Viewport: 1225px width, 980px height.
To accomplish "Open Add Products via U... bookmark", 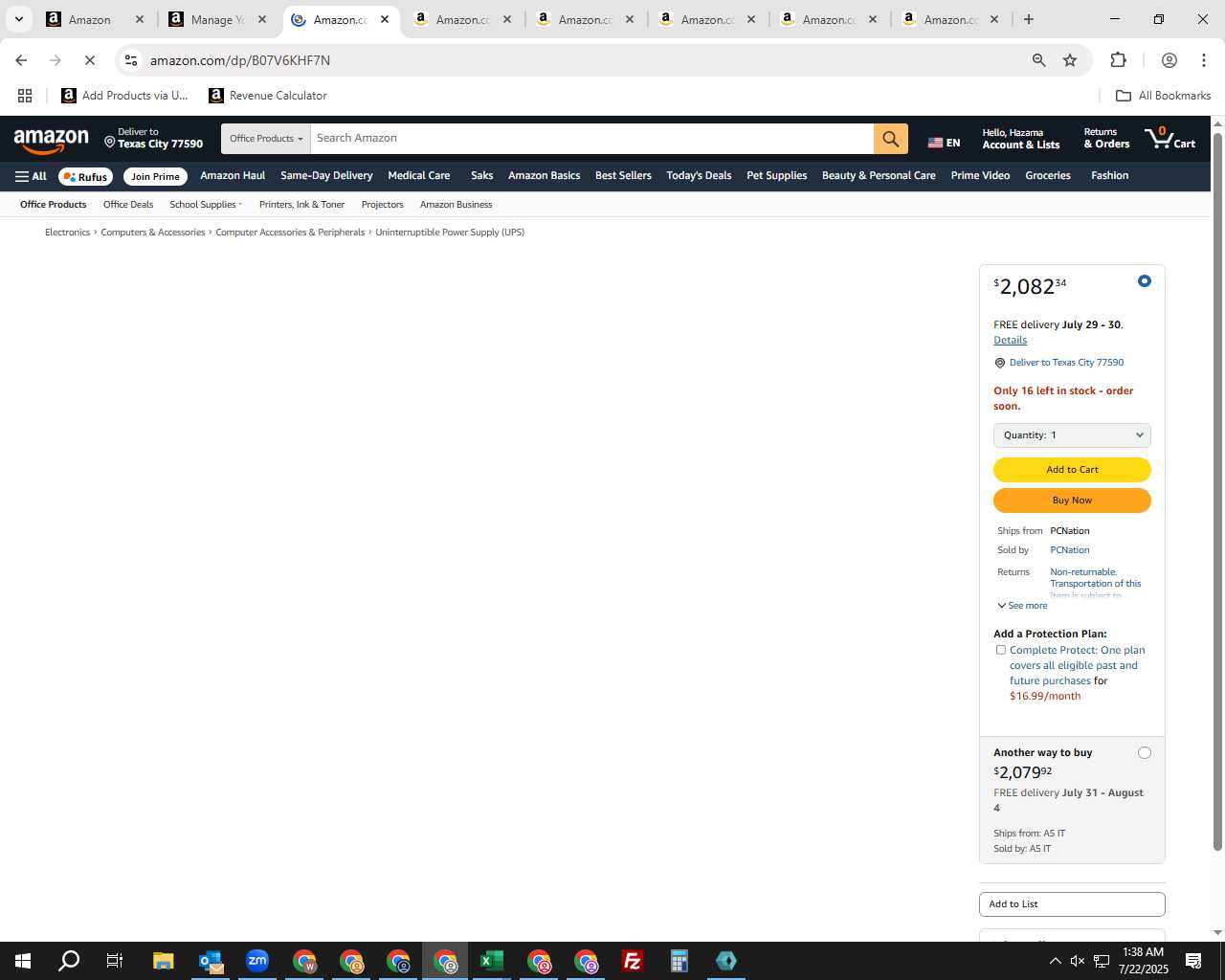I will pyautogui.click(x=124, y=96).
